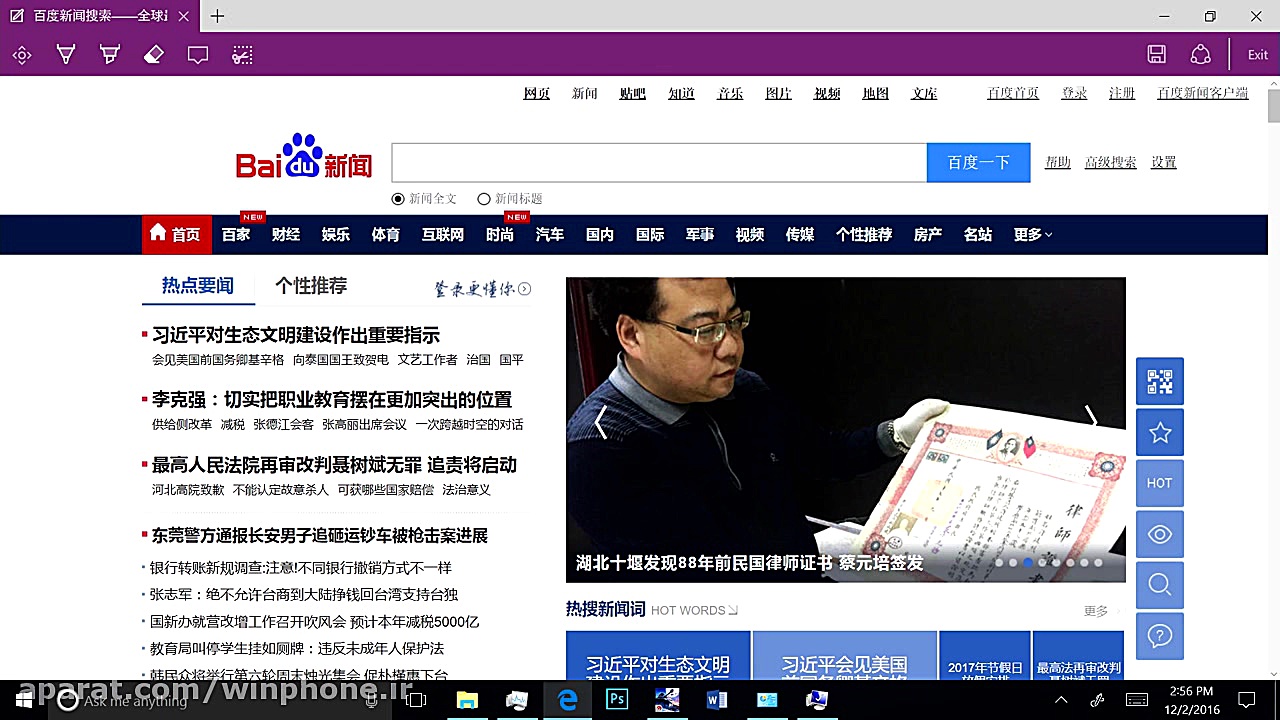The width and height of the screenshot is (1280, 720).
Task: Open Task View on the taskbar
Action: pyautogui.click(x=416, y=700)
